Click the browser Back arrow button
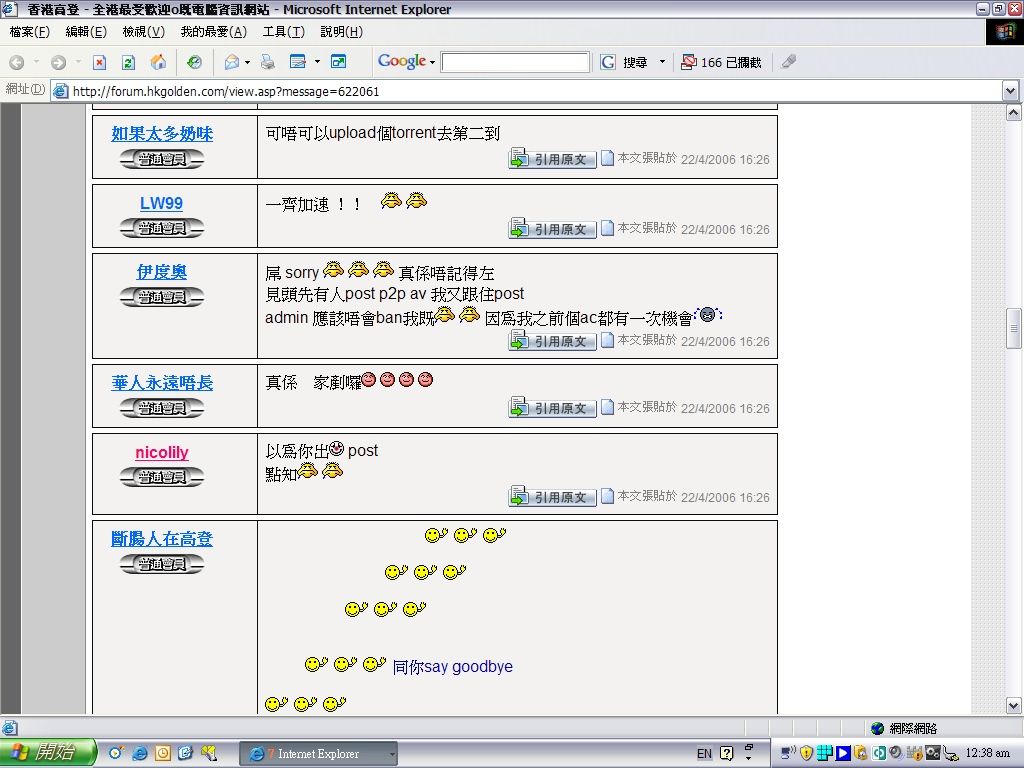This screenshot has width=1024, height=768. click(17, 62)
